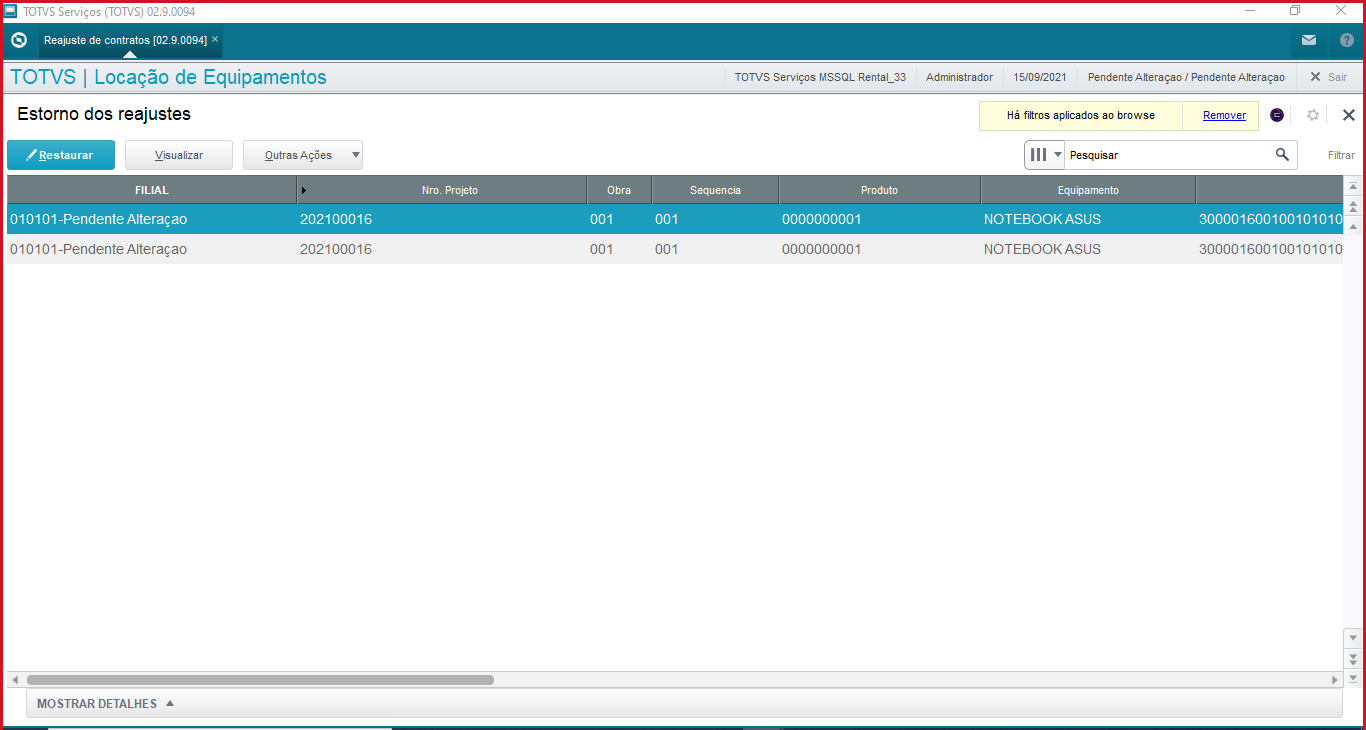This screenshot has width=1366, height=730.
Task: Click the purple filter indicator icon
Action: (x=1277, y=115)
